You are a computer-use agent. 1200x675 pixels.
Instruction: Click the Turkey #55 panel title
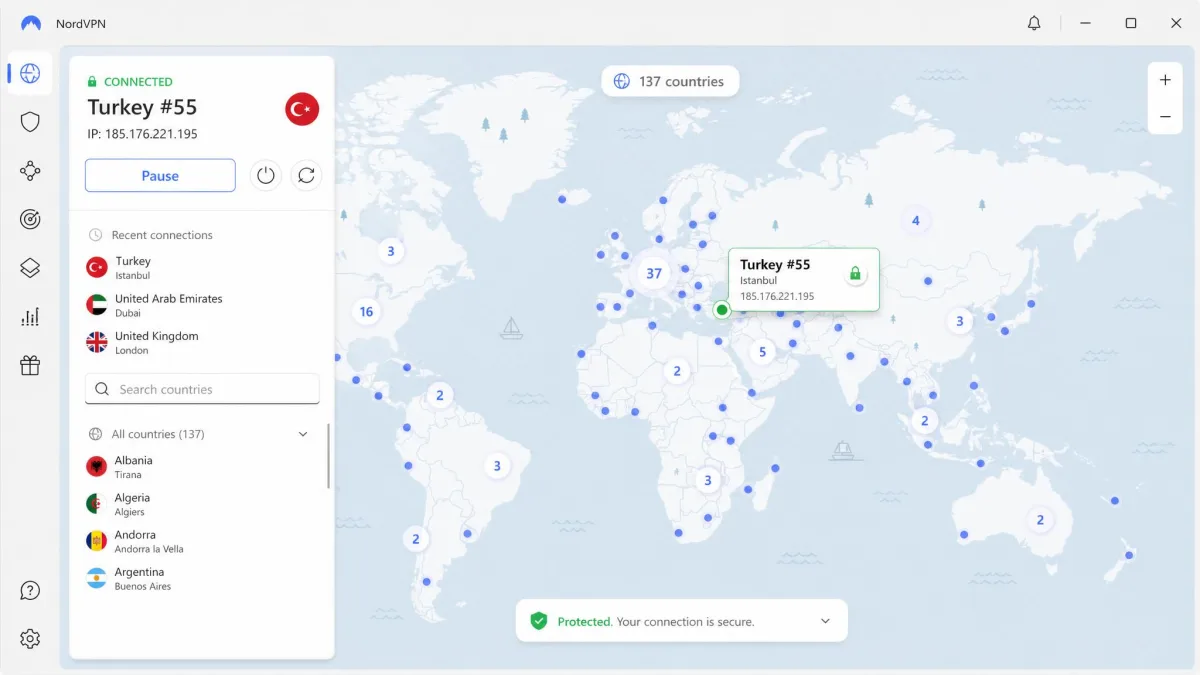click(x=142, y=107)
